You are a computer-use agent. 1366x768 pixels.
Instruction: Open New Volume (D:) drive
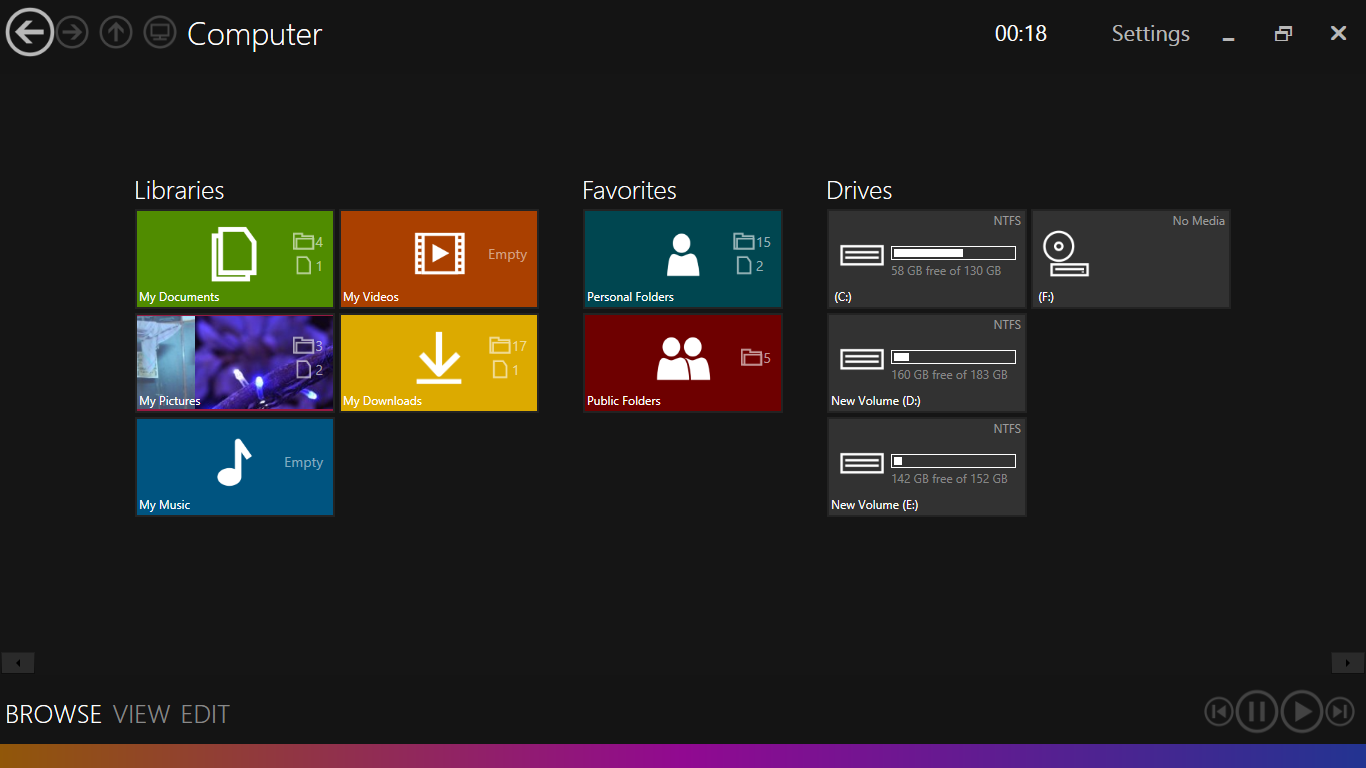coord(926,362)
